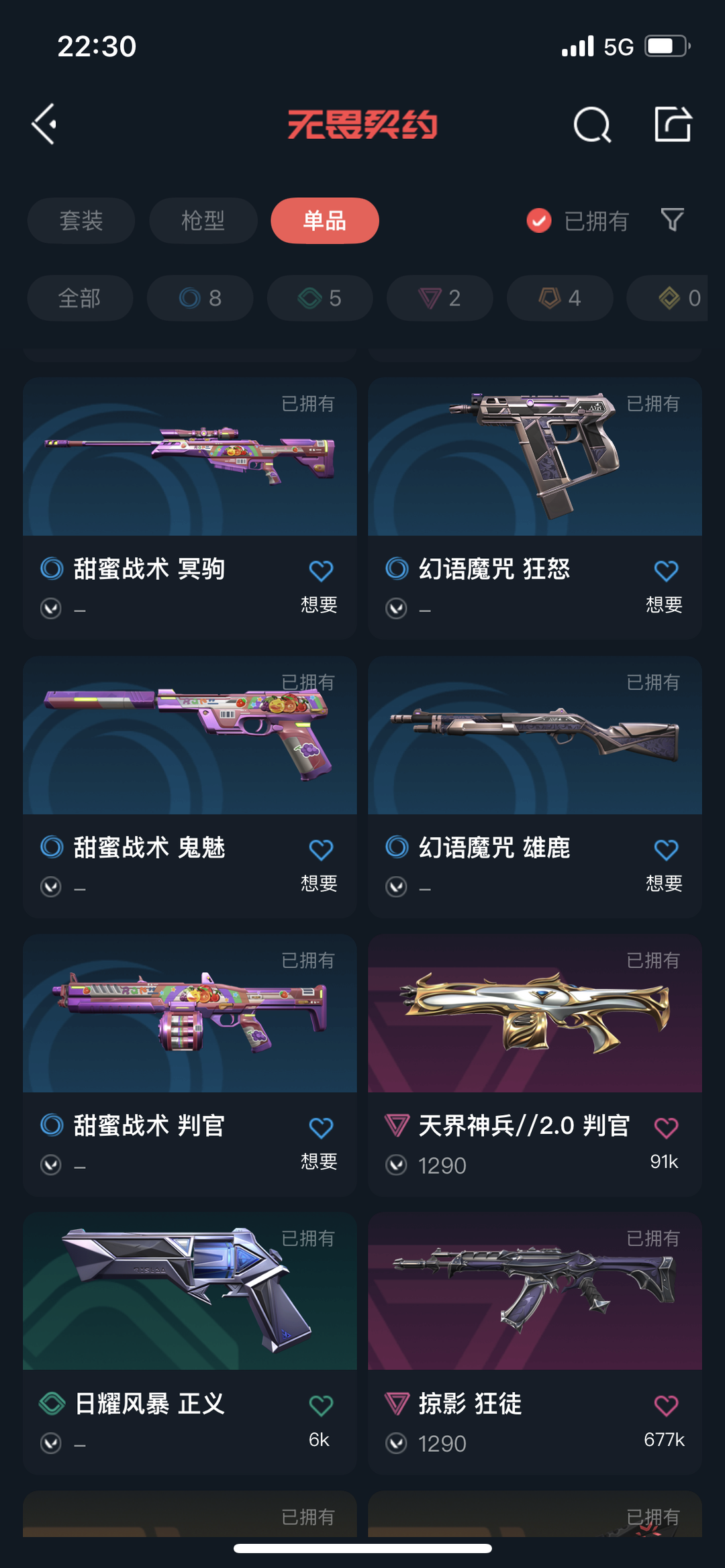Toggle the 已拥有 owned checkbox

[538, 220]
